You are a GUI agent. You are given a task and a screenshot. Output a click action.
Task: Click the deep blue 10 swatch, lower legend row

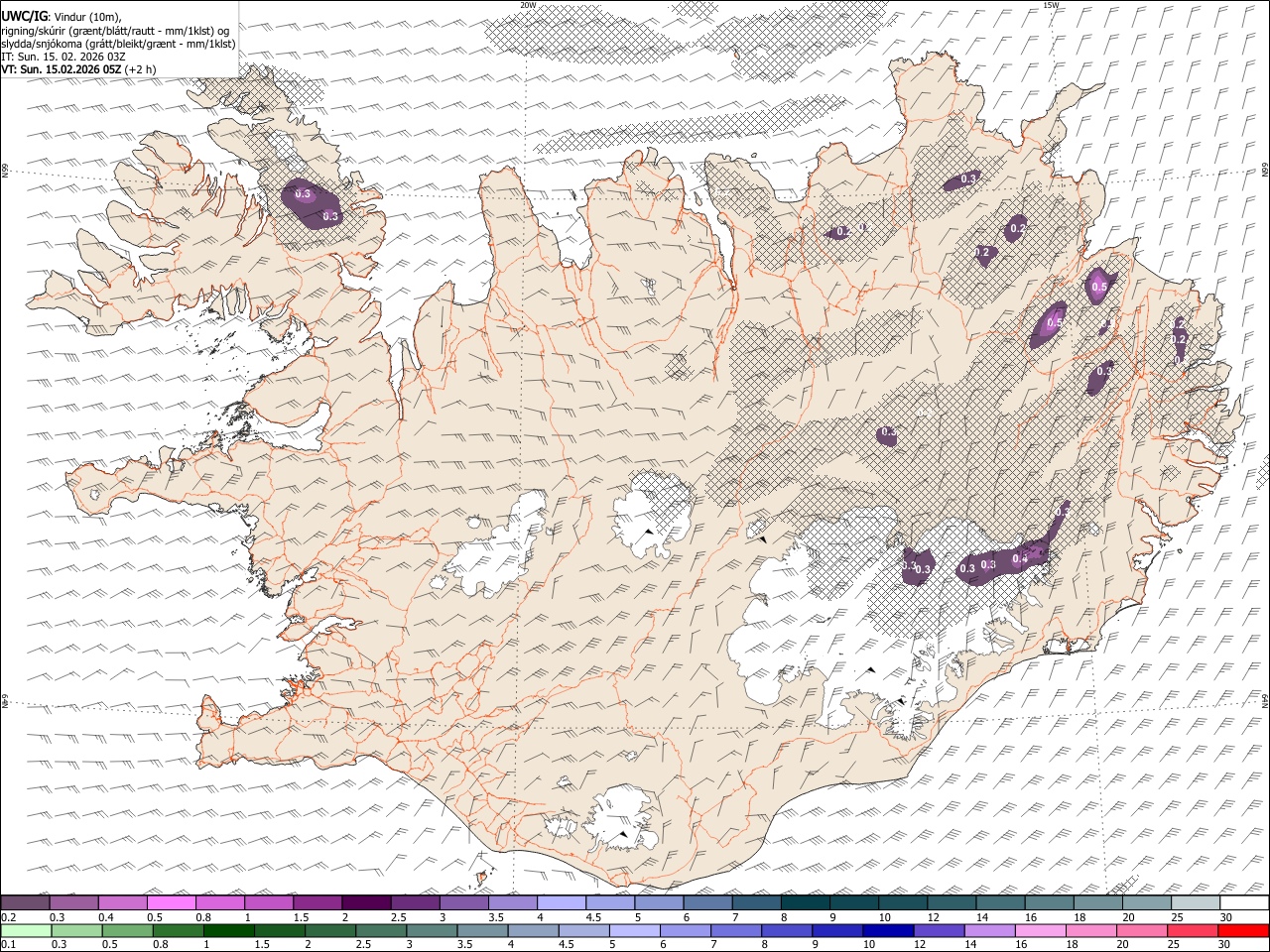887,930
